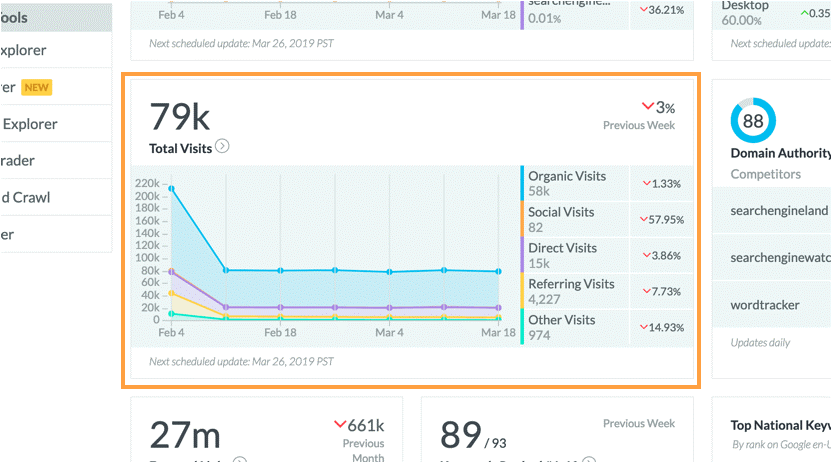The width and height of the screenshot is (832, 463).
Task: Click the red down arrow beside 661k
Action: click(340, 424)
